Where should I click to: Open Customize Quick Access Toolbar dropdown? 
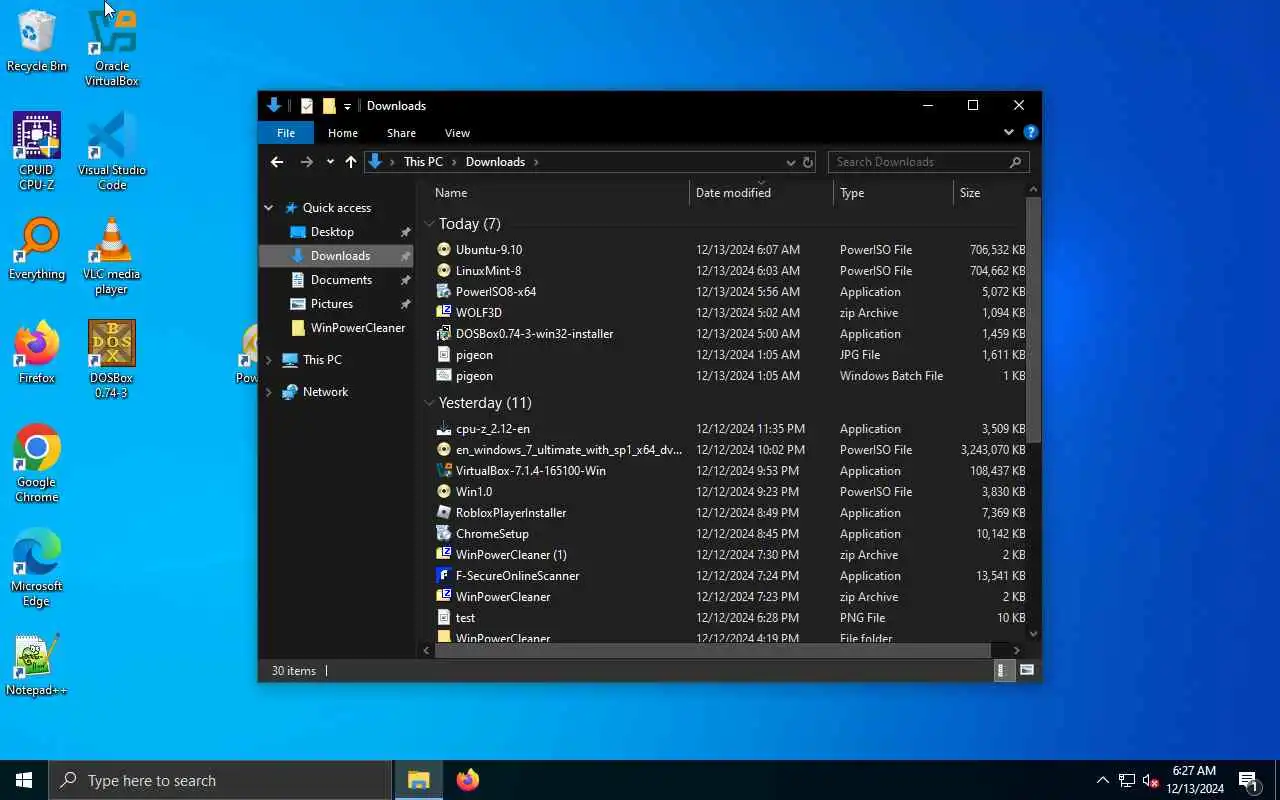347,106
